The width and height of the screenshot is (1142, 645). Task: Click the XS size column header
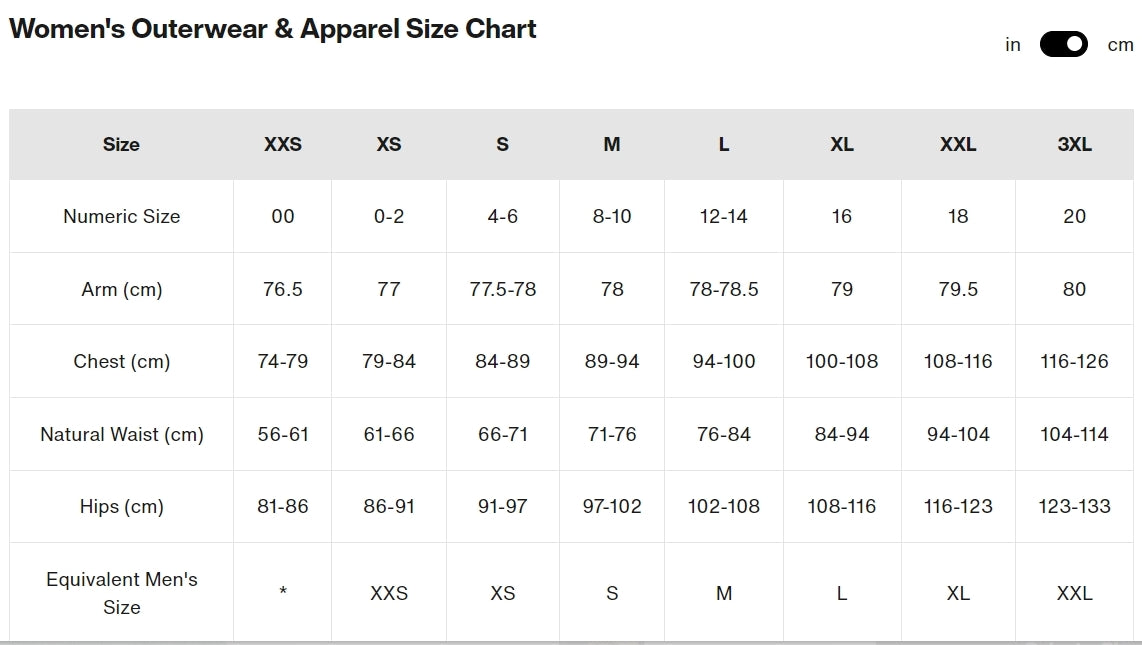[x=389, y=144]
